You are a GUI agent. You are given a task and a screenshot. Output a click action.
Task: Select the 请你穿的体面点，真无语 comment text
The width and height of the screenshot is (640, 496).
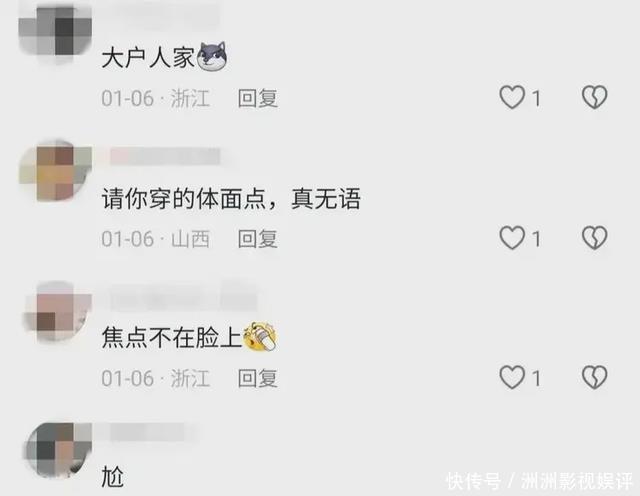[x=231, y=199]
